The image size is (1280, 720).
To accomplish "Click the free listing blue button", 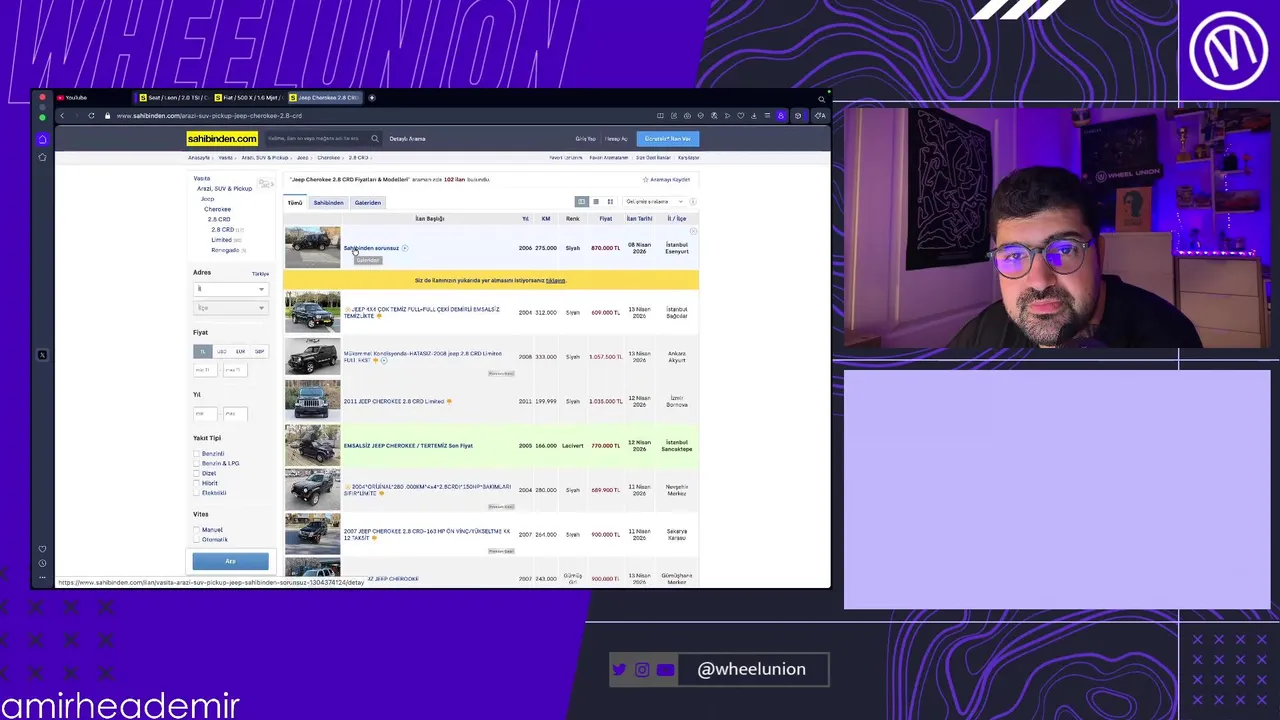I will [x=667, y=139].
